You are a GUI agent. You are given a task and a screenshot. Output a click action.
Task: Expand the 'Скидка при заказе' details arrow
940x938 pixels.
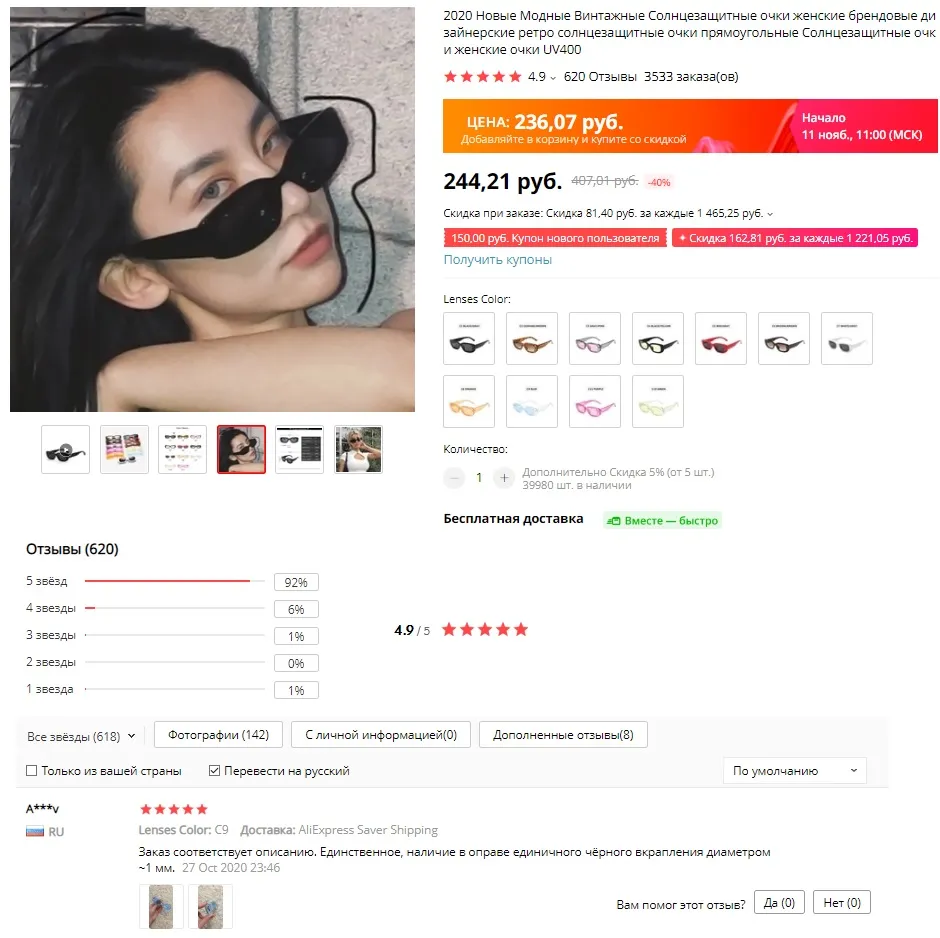pos(770,214)
